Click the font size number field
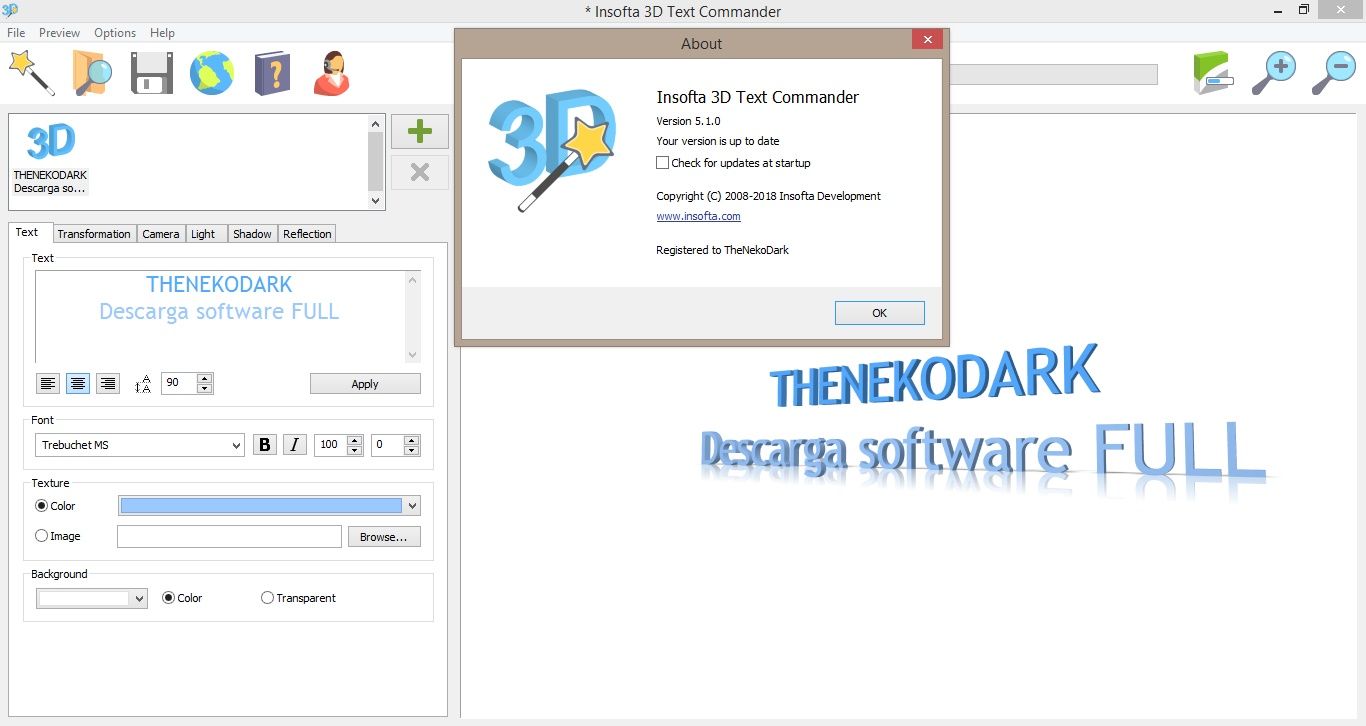 pos(329,445)
